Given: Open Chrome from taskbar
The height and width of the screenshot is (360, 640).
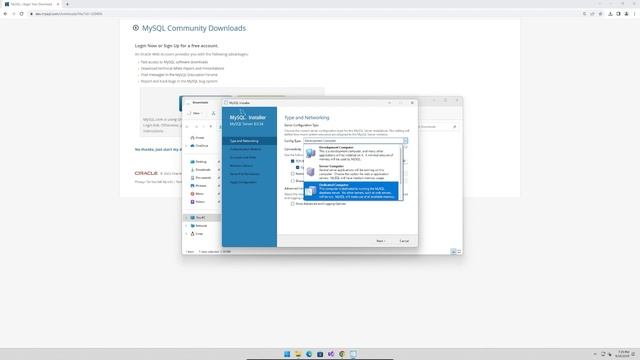Looking at the screenshot, I should [x=342, y=354].
